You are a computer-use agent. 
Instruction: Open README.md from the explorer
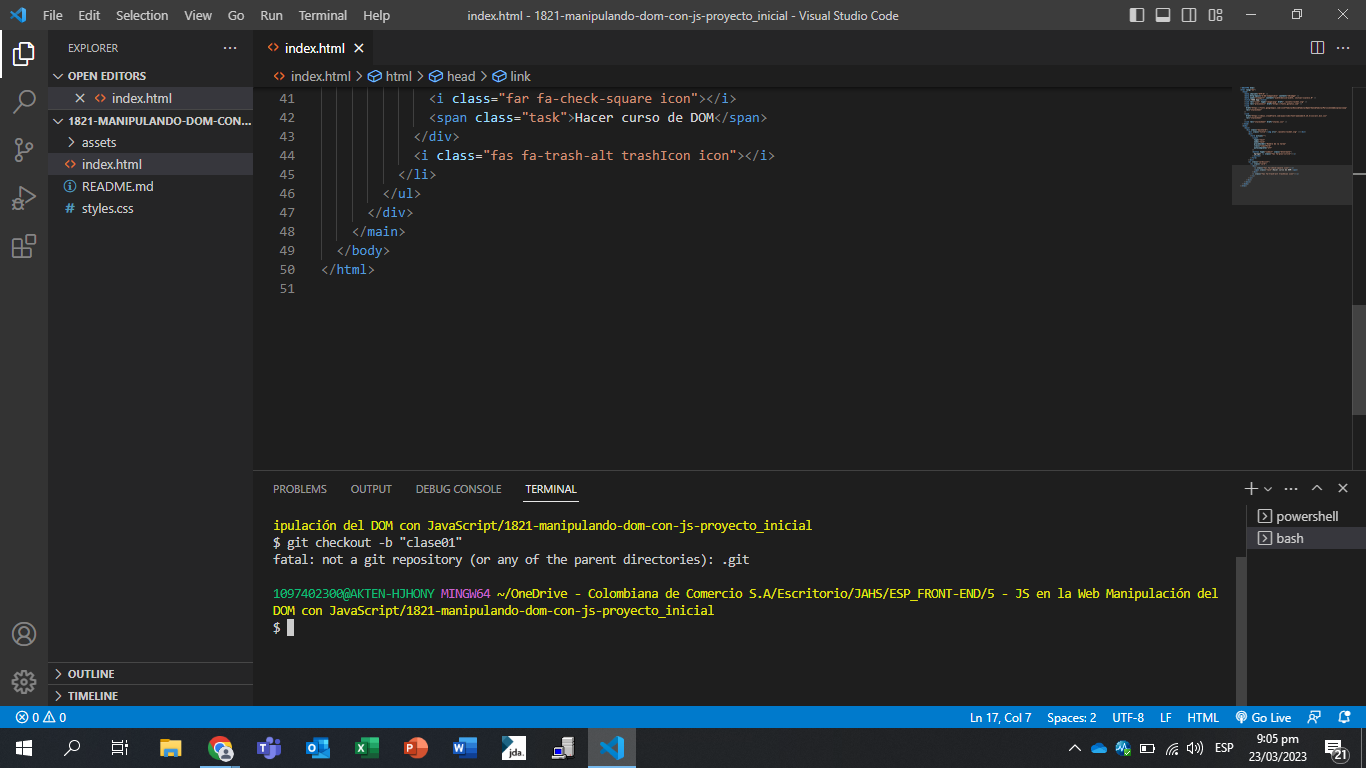[x=150, y=186]
